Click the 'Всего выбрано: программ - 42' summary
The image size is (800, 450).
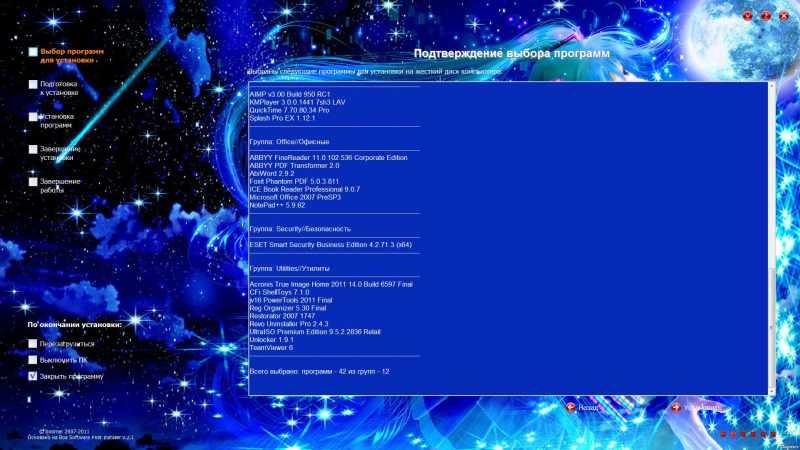319,371
